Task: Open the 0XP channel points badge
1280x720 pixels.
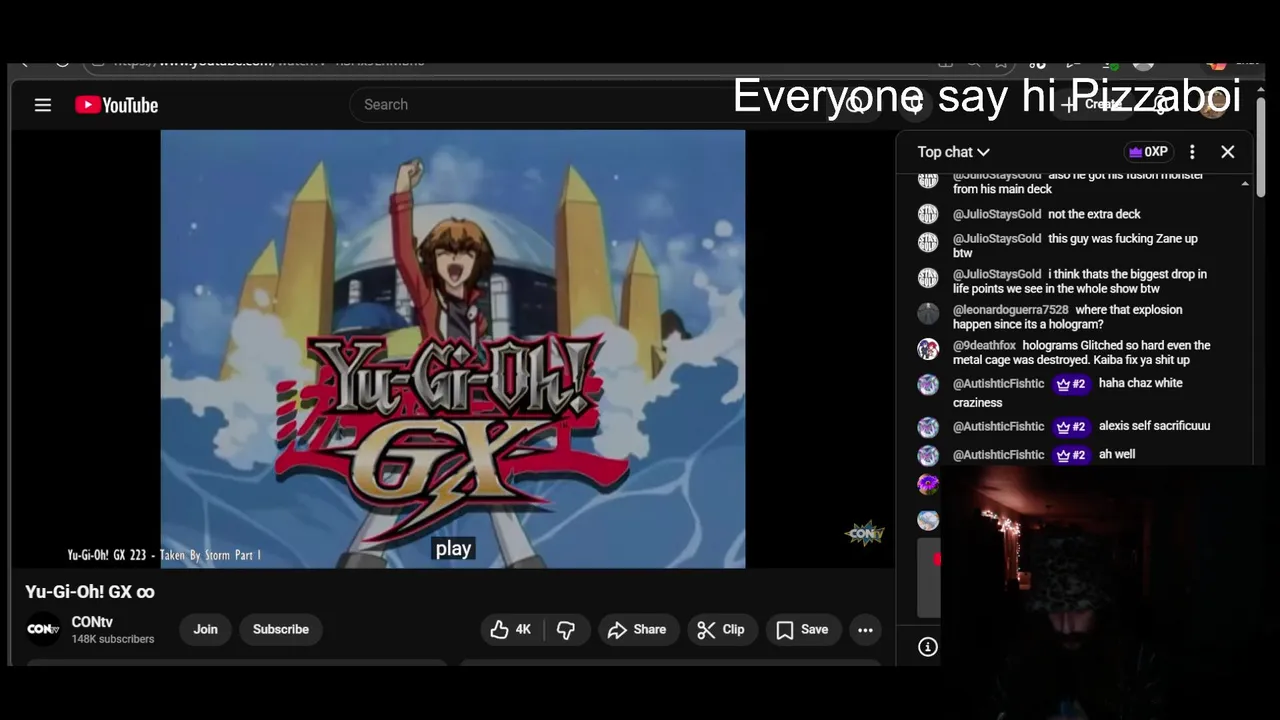Action: point(1148,152)
